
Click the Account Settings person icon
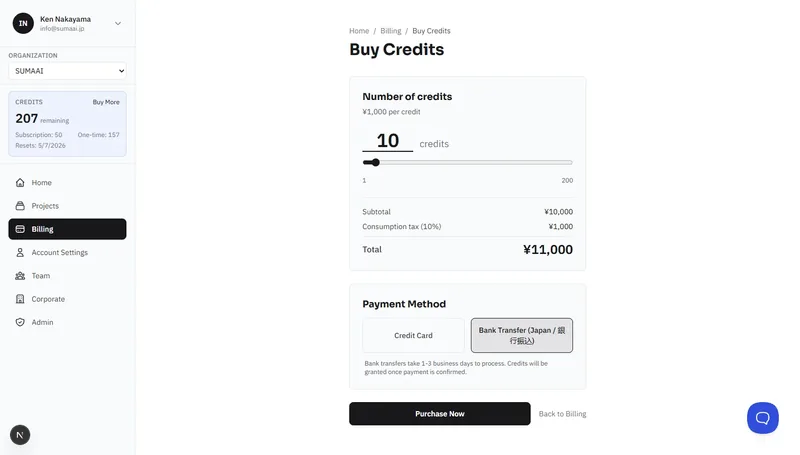click(x=20, y=253)
